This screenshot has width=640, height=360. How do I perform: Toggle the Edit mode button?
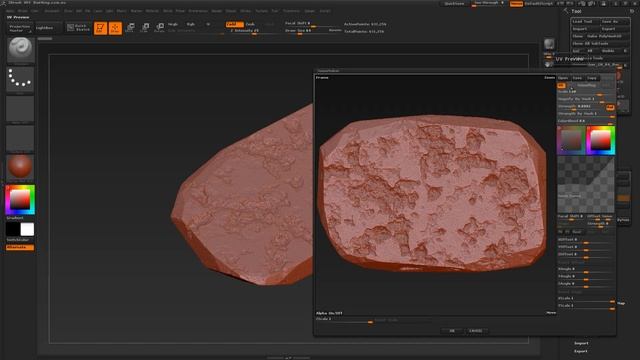tap(100, 28)
